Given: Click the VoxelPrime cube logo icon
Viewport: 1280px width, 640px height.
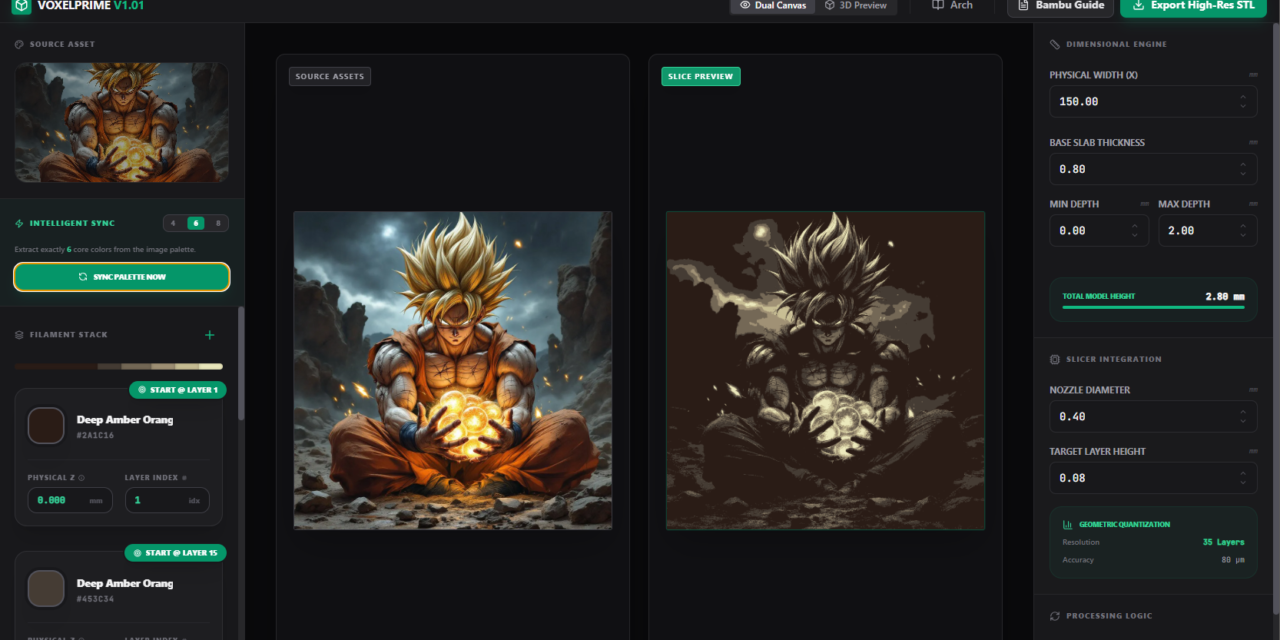Looking at the screenshot, I should [x=22, y=6].
